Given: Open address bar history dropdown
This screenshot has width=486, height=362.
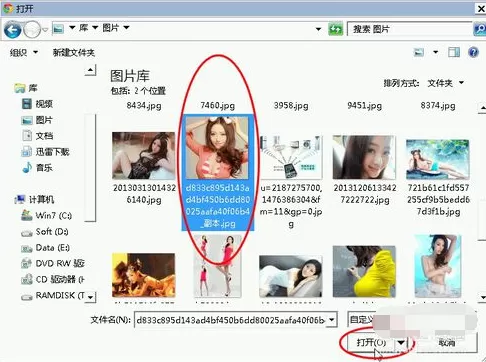Looking at the screenshot, I should click(x=318, y=29).
